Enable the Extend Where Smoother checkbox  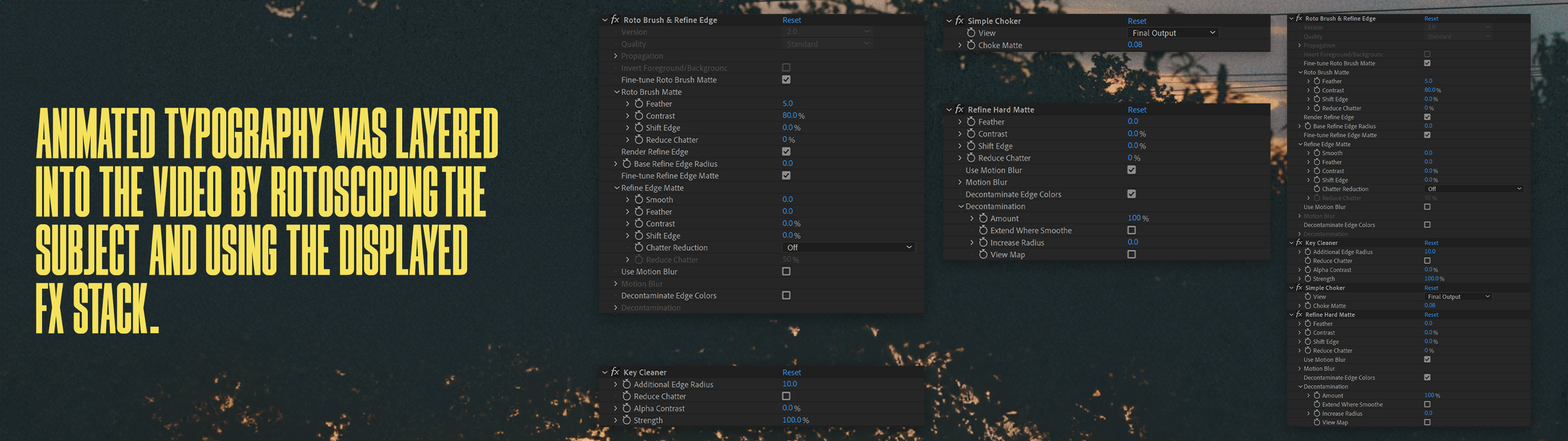(1131, 230)
